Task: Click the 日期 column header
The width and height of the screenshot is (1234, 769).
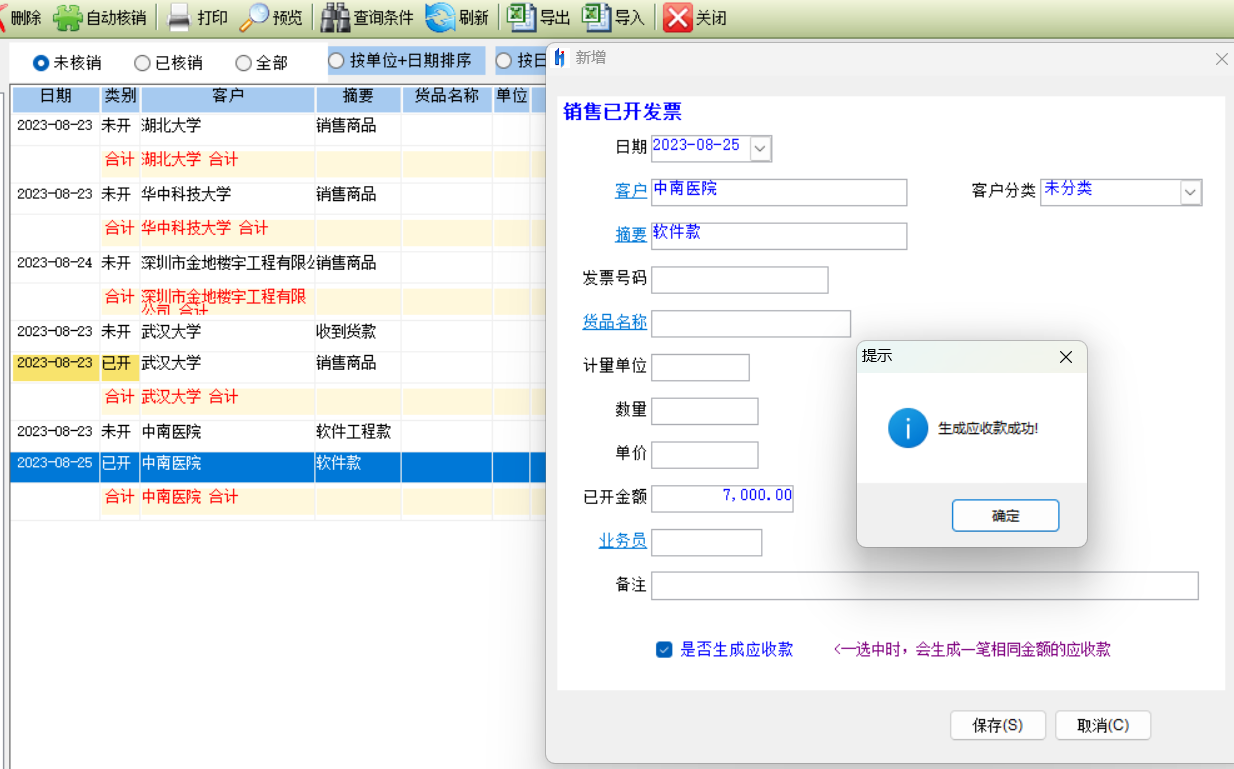Action: (56, 97)
